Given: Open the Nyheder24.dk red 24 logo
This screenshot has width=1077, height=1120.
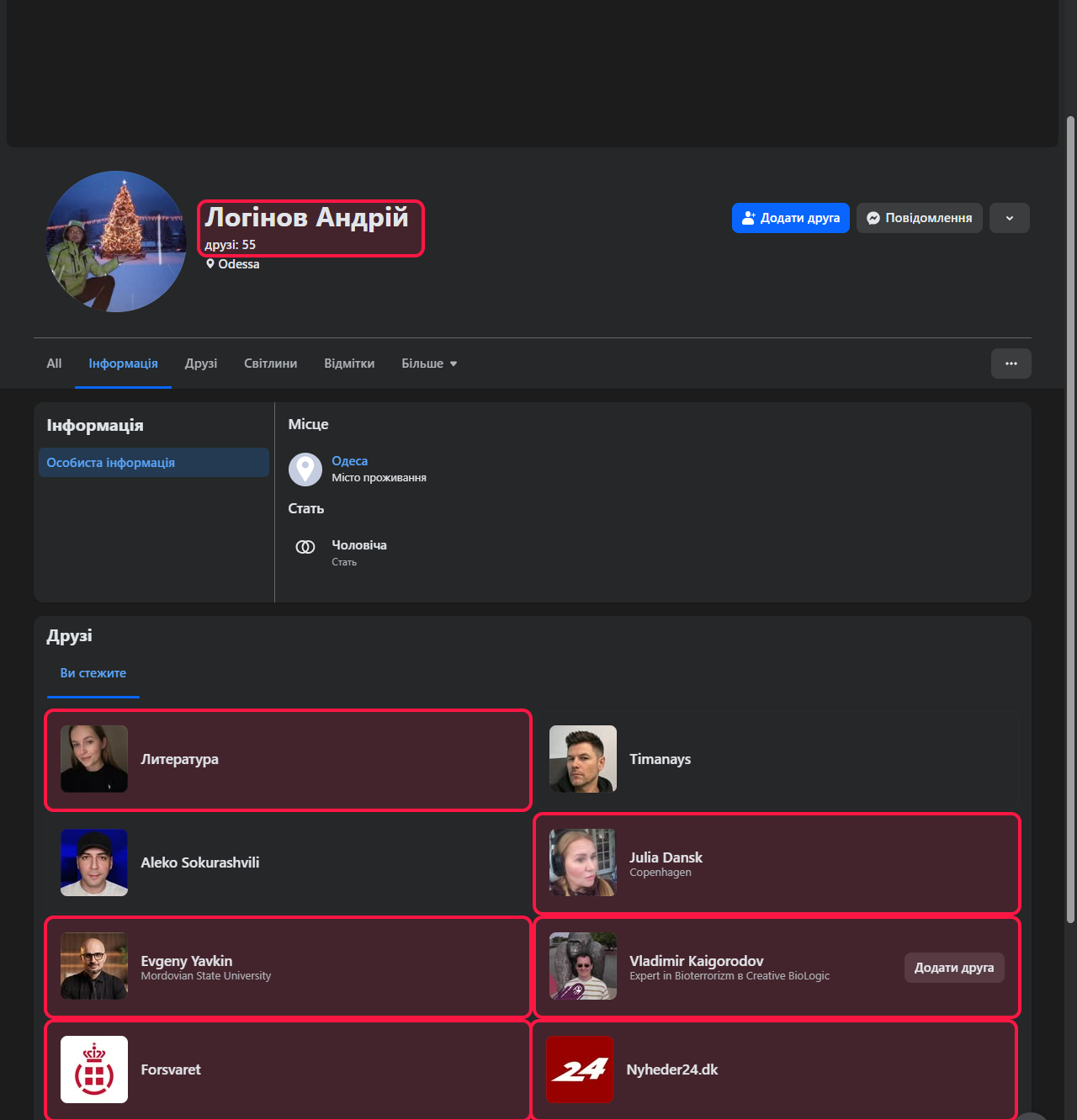Looking at the screenshot, I should pyautogui.click(x=580, y=1070).
